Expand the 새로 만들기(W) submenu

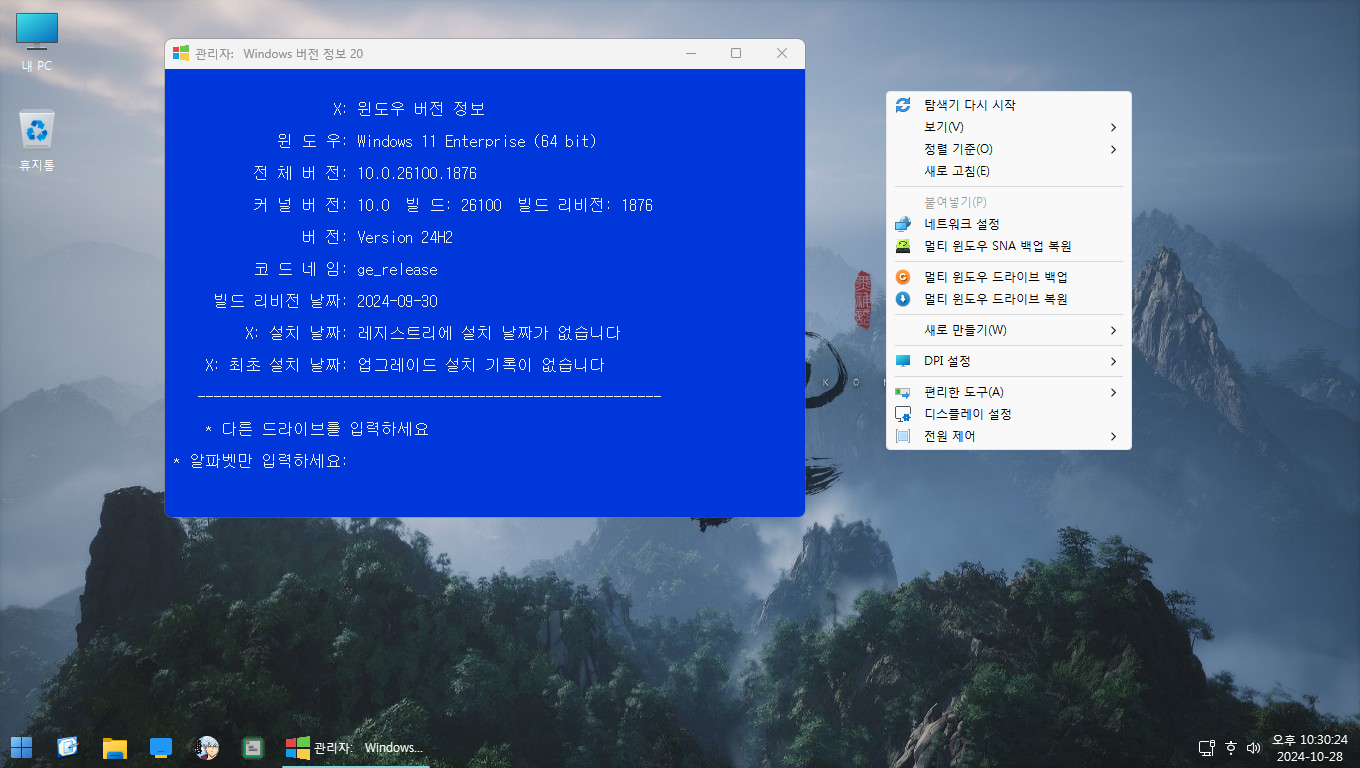[1008, 330]
